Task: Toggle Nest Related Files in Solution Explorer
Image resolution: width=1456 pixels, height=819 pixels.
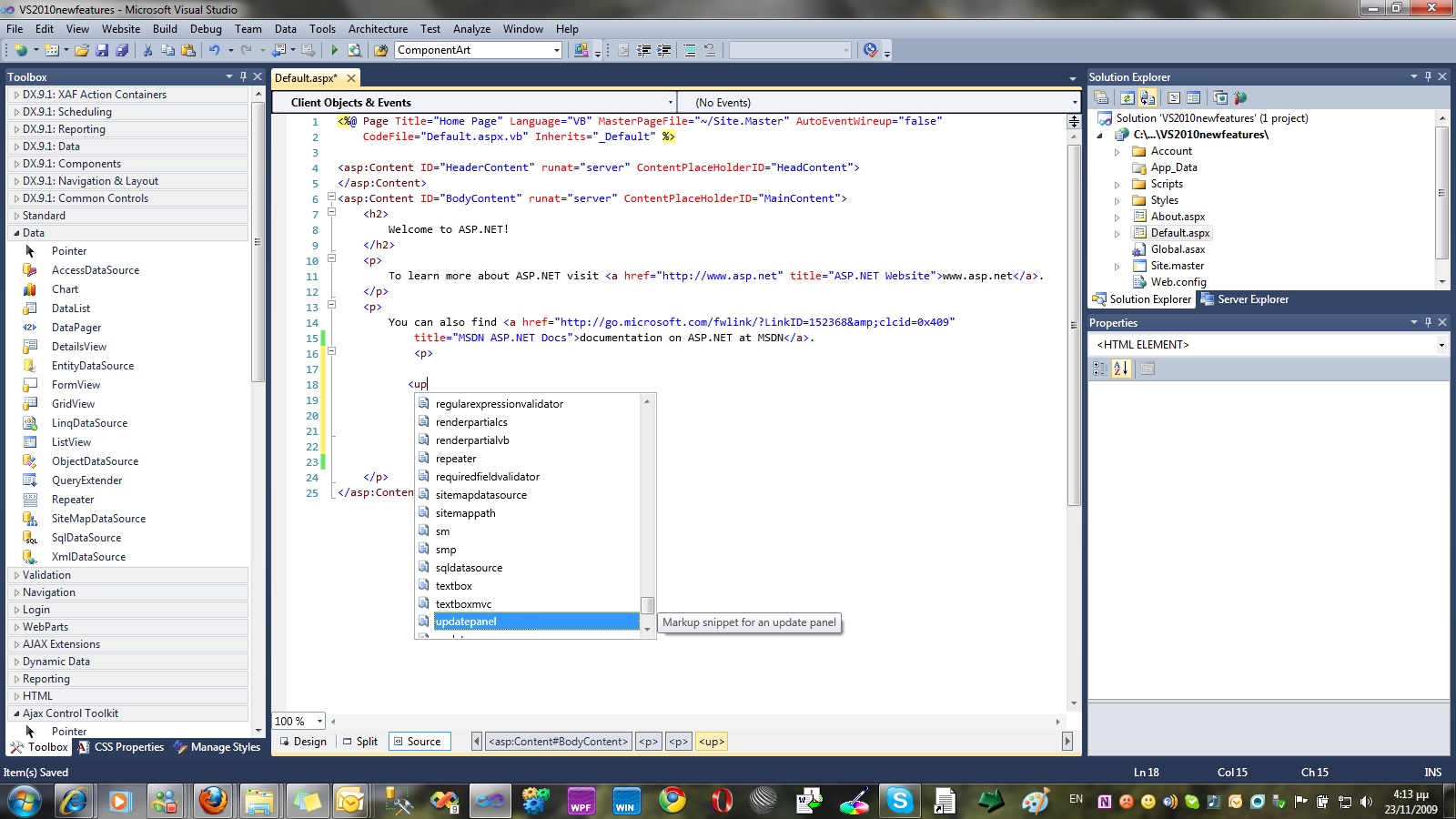Action: coord(1147,97)
